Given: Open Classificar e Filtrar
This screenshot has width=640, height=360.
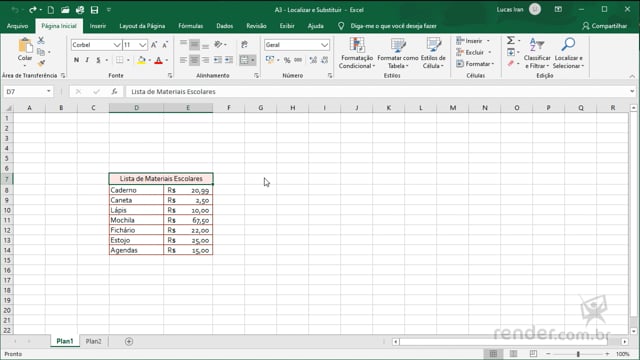Looking at the screenshot, I should [537, 53].
